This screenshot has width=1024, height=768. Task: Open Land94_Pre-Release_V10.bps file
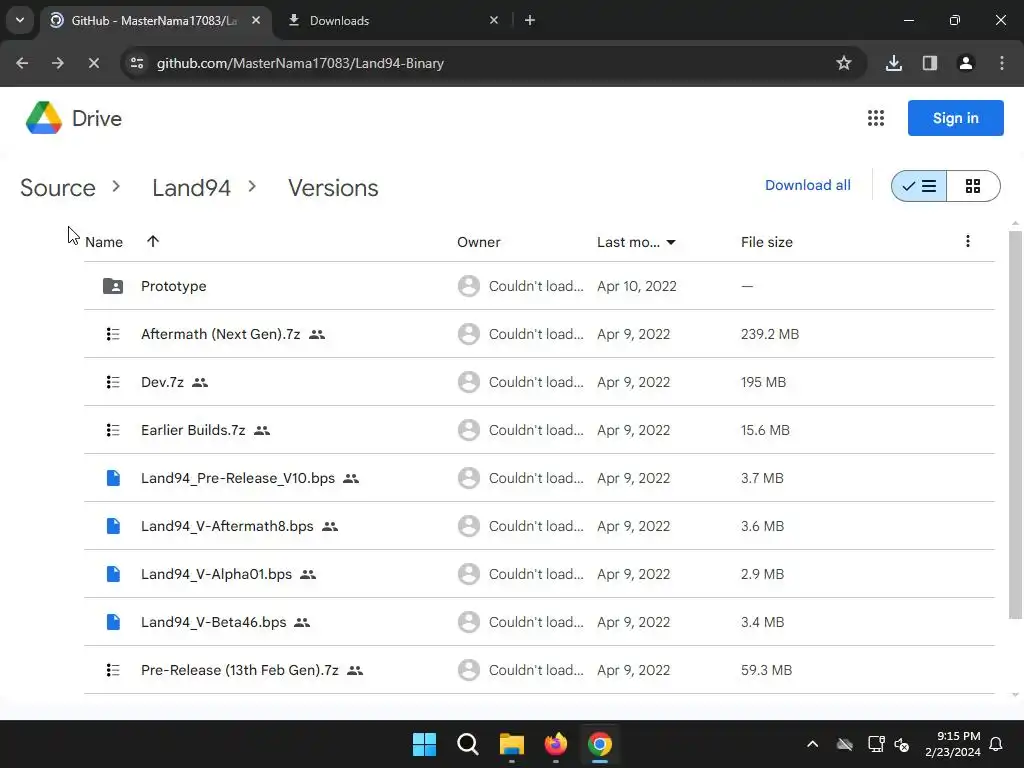coord(238,478)
